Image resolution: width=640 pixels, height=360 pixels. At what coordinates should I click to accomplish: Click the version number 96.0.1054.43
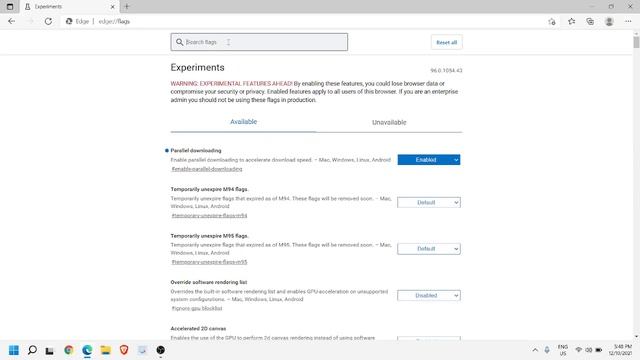(446, 71)
